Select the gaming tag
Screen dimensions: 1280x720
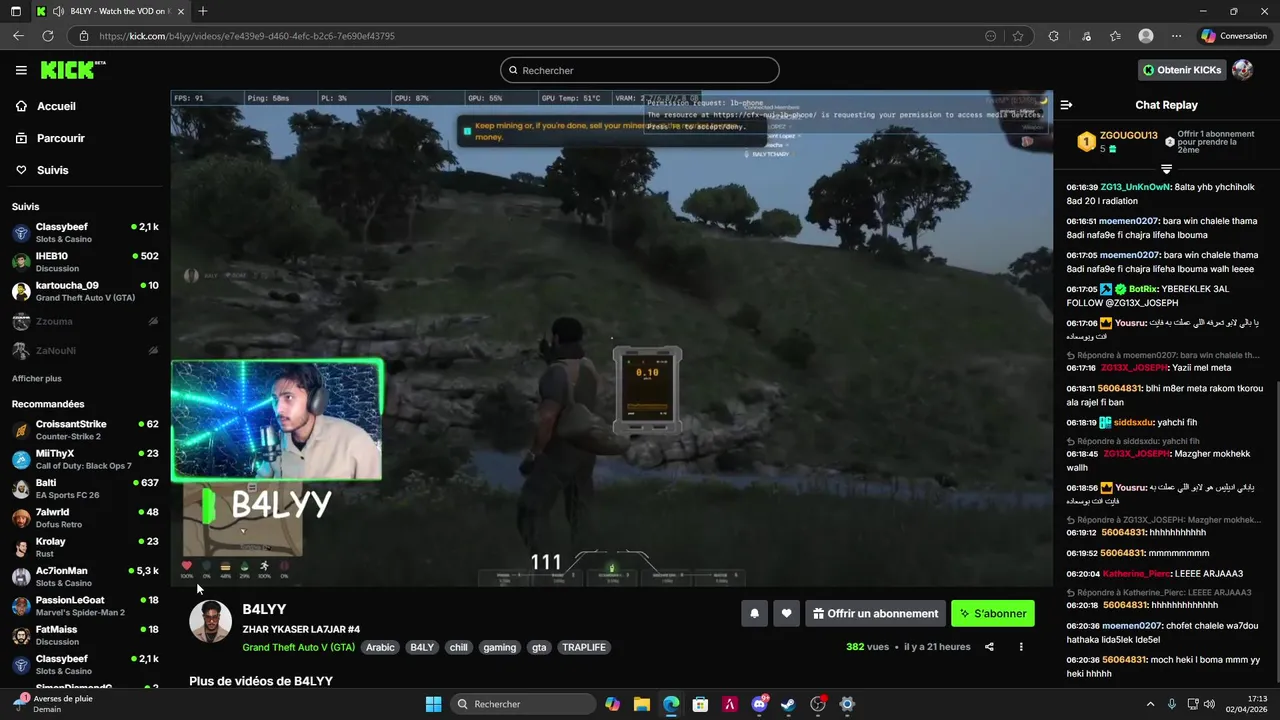pos(499,647)
